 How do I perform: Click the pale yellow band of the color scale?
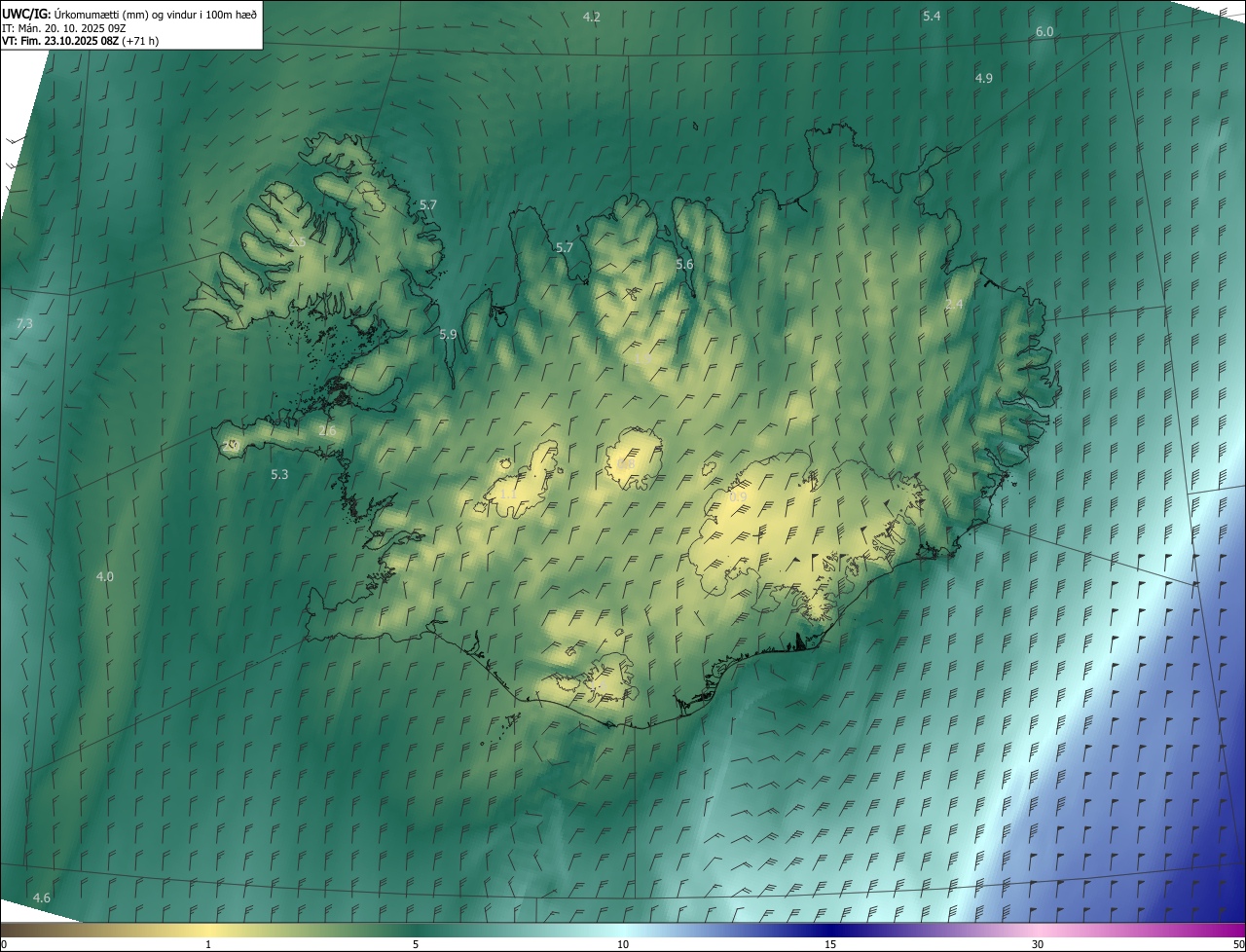[208, 931]
